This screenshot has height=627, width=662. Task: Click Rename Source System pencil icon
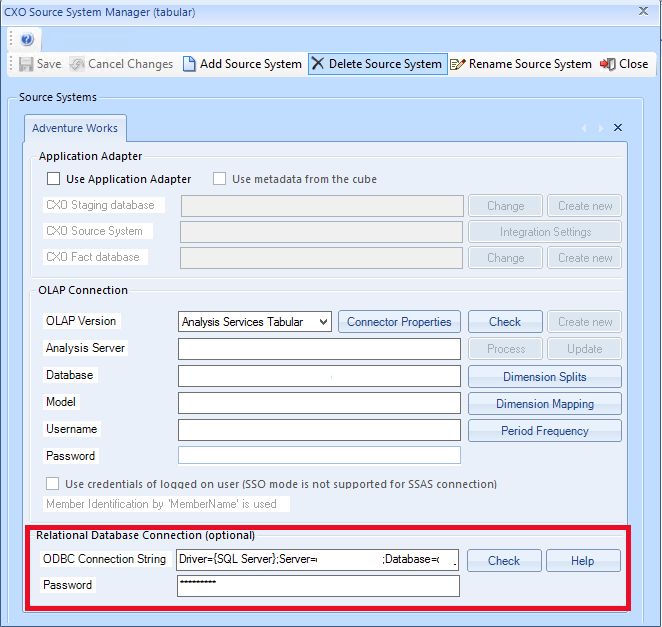click(458, 64)
